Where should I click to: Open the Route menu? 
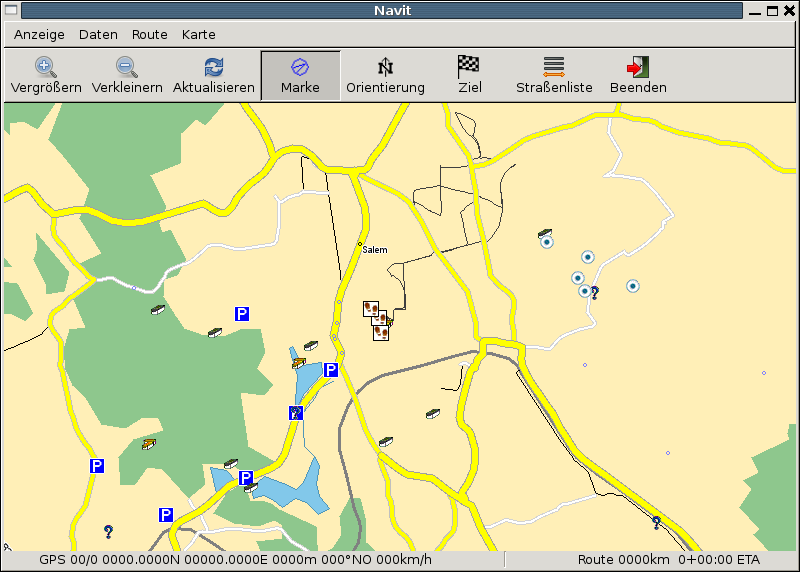[149, 35]
